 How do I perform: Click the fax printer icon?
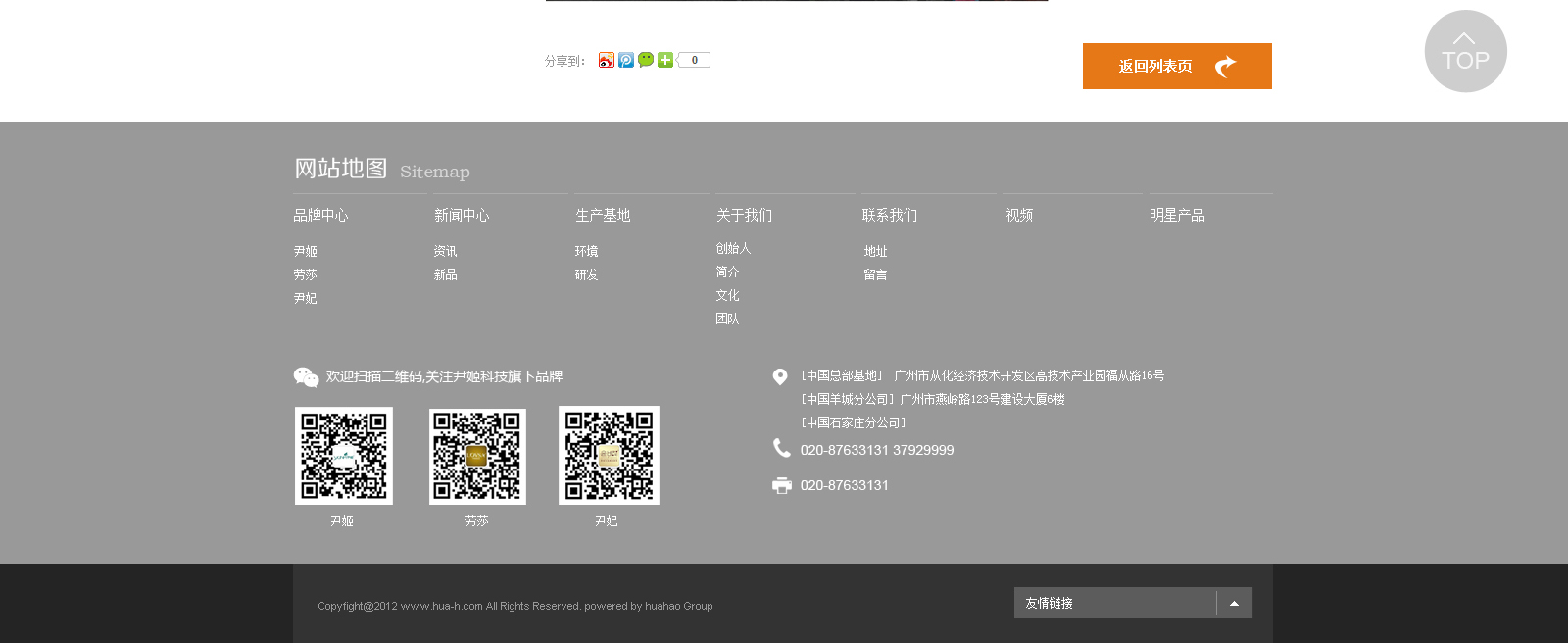781,485
